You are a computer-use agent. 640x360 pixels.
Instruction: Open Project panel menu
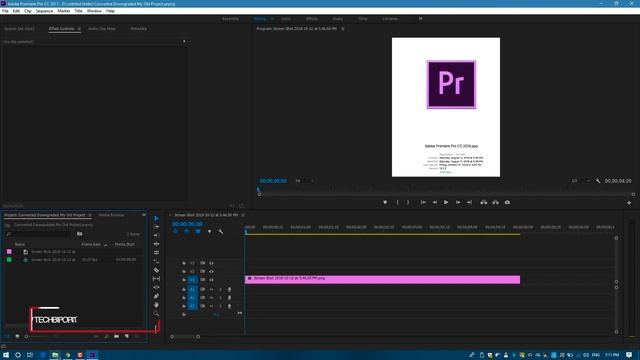tap(90, 215)
